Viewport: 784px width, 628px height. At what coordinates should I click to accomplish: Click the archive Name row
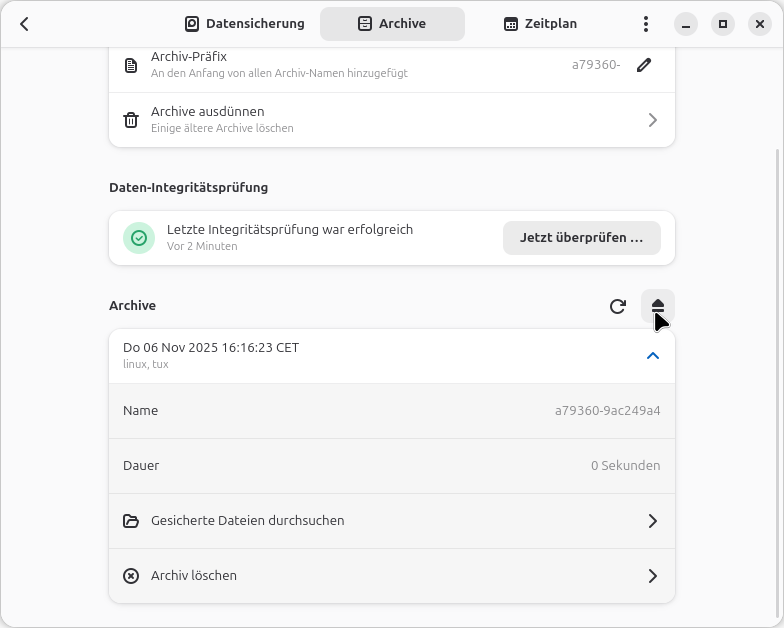392,411
